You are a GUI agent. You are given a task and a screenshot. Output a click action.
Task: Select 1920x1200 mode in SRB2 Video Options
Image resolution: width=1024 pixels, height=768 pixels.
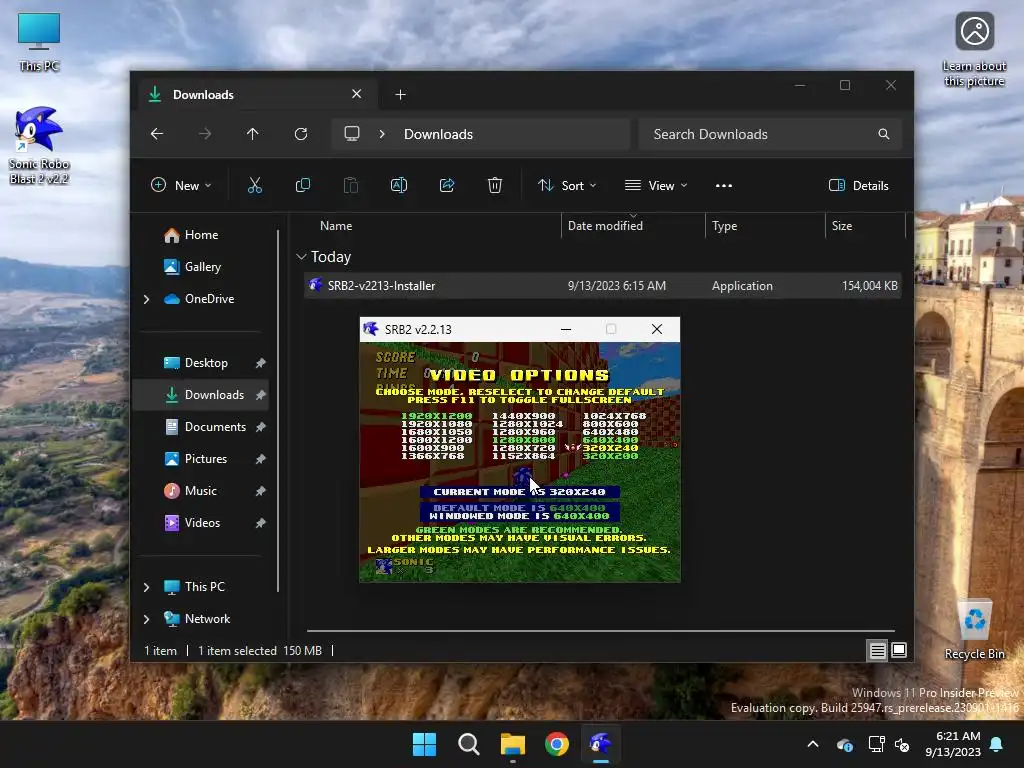[436, 416]
